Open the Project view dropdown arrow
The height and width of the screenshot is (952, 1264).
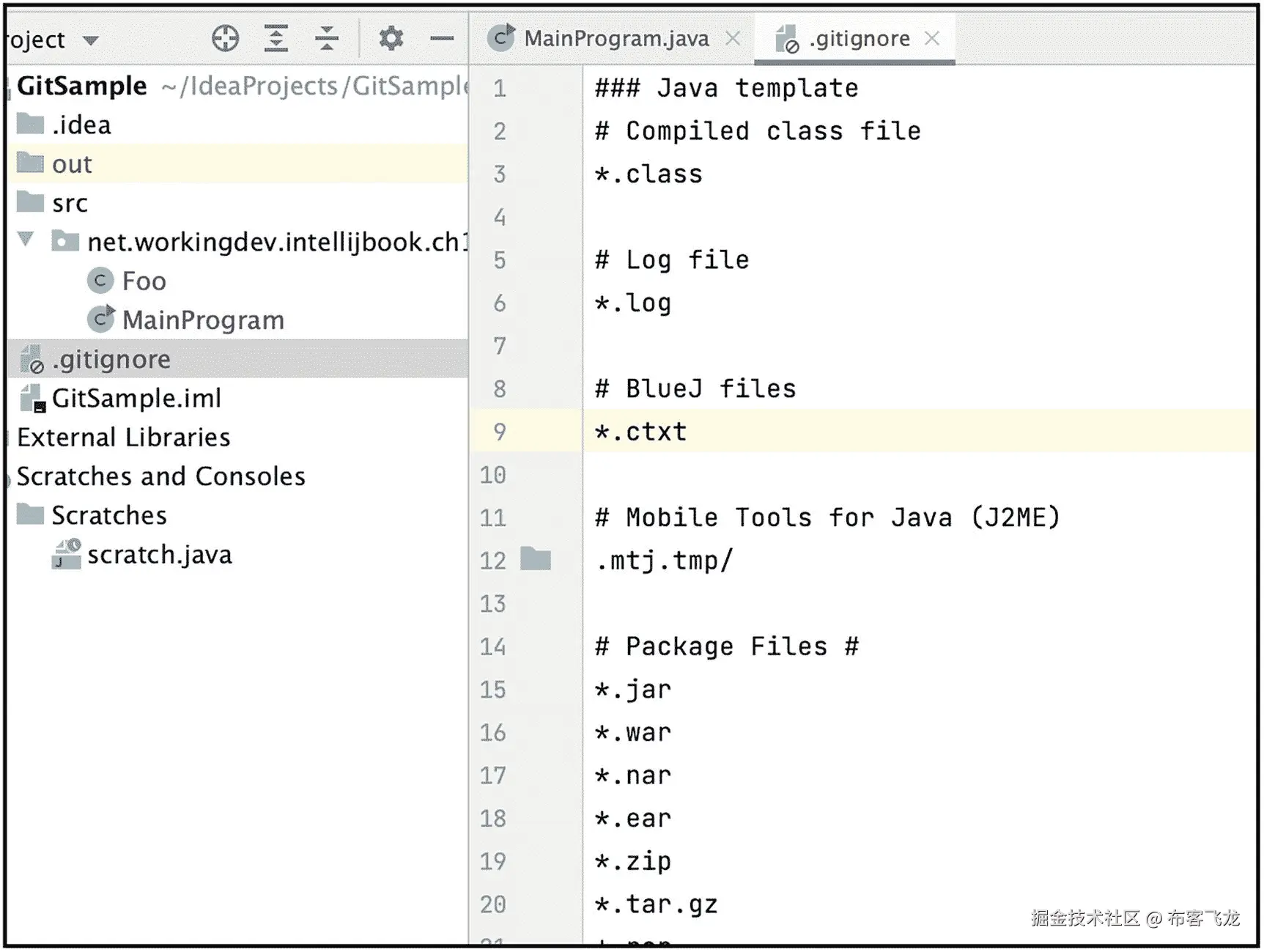tap(91, 40)
